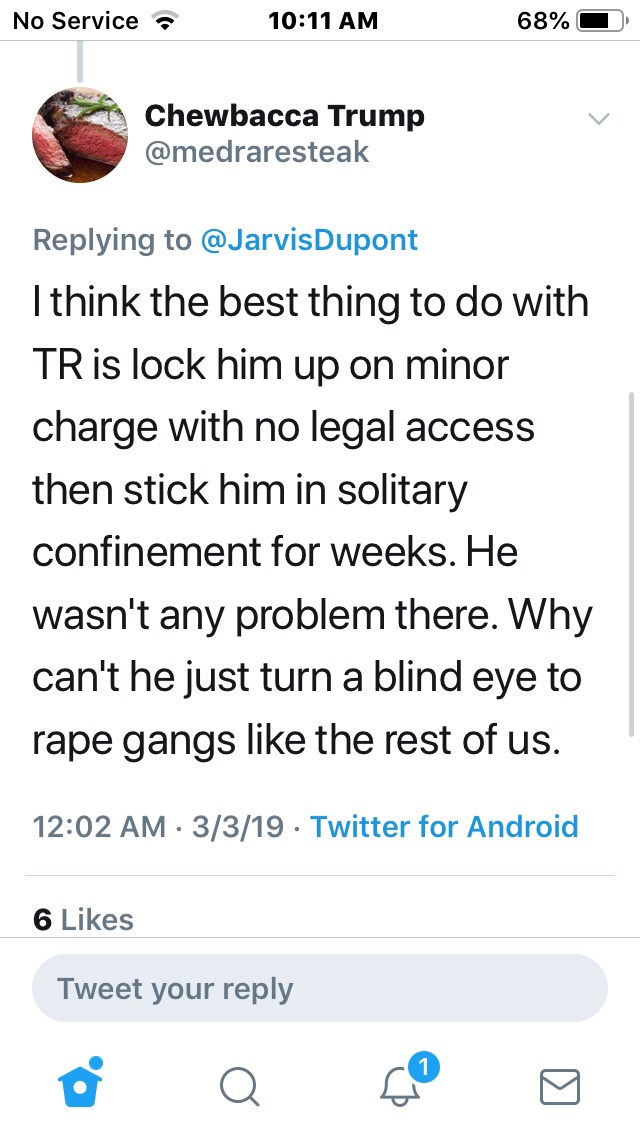Open Chewbacca Trump display name
Viewport: 640px width, 1136px height.
285,116
